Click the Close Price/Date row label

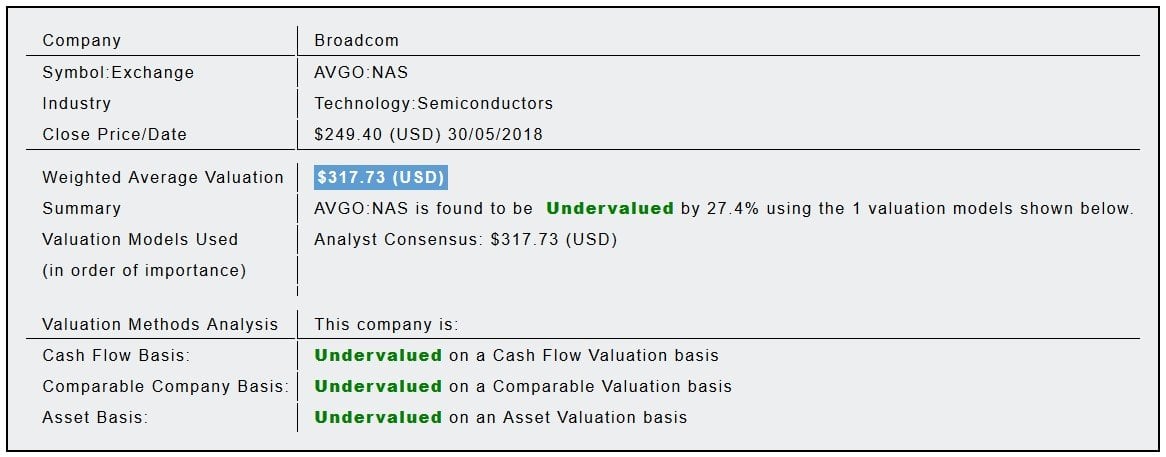coord(114,135)
